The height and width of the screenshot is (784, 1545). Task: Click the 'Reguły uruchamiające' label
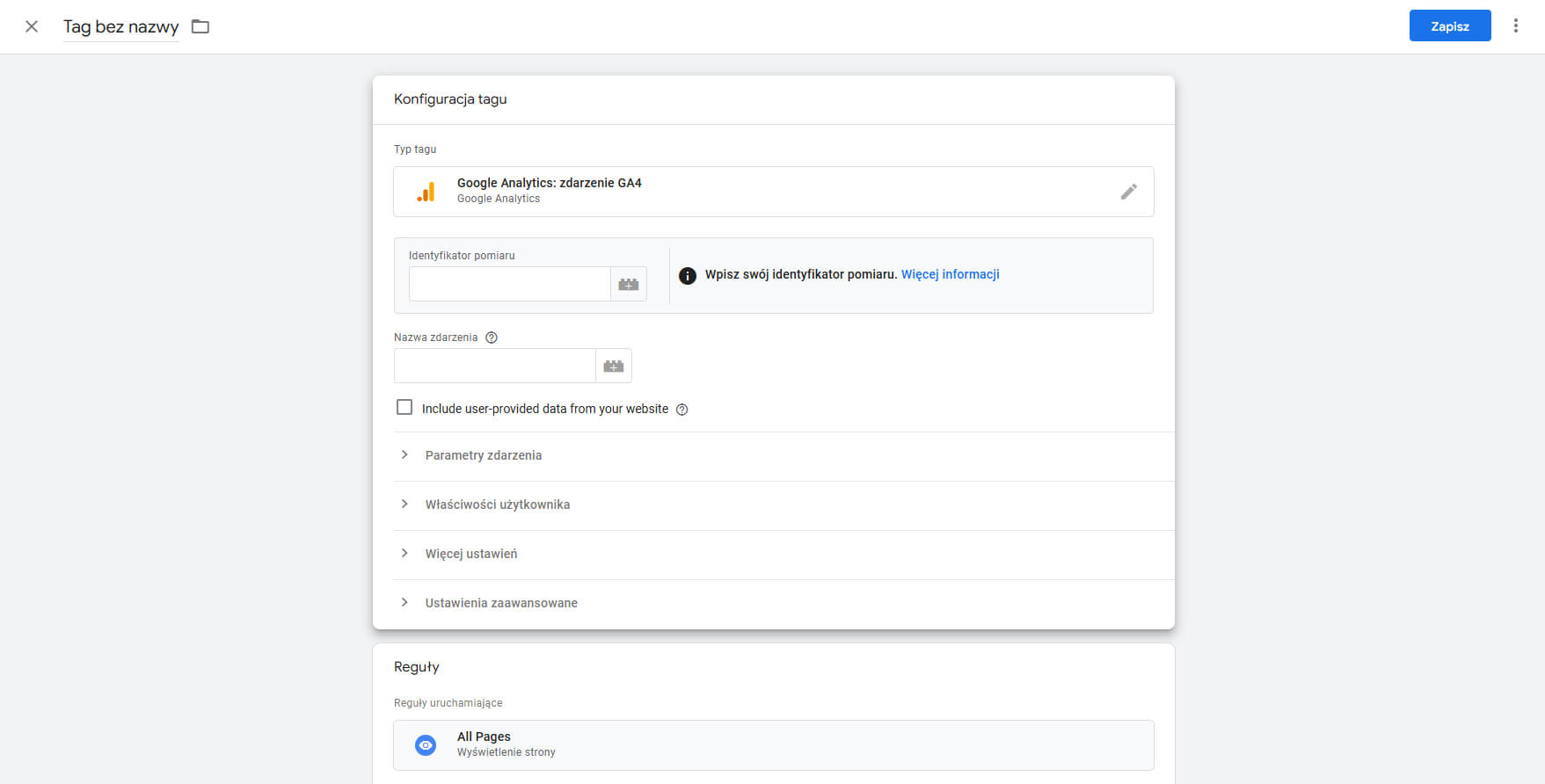click(x=448, y=703)
